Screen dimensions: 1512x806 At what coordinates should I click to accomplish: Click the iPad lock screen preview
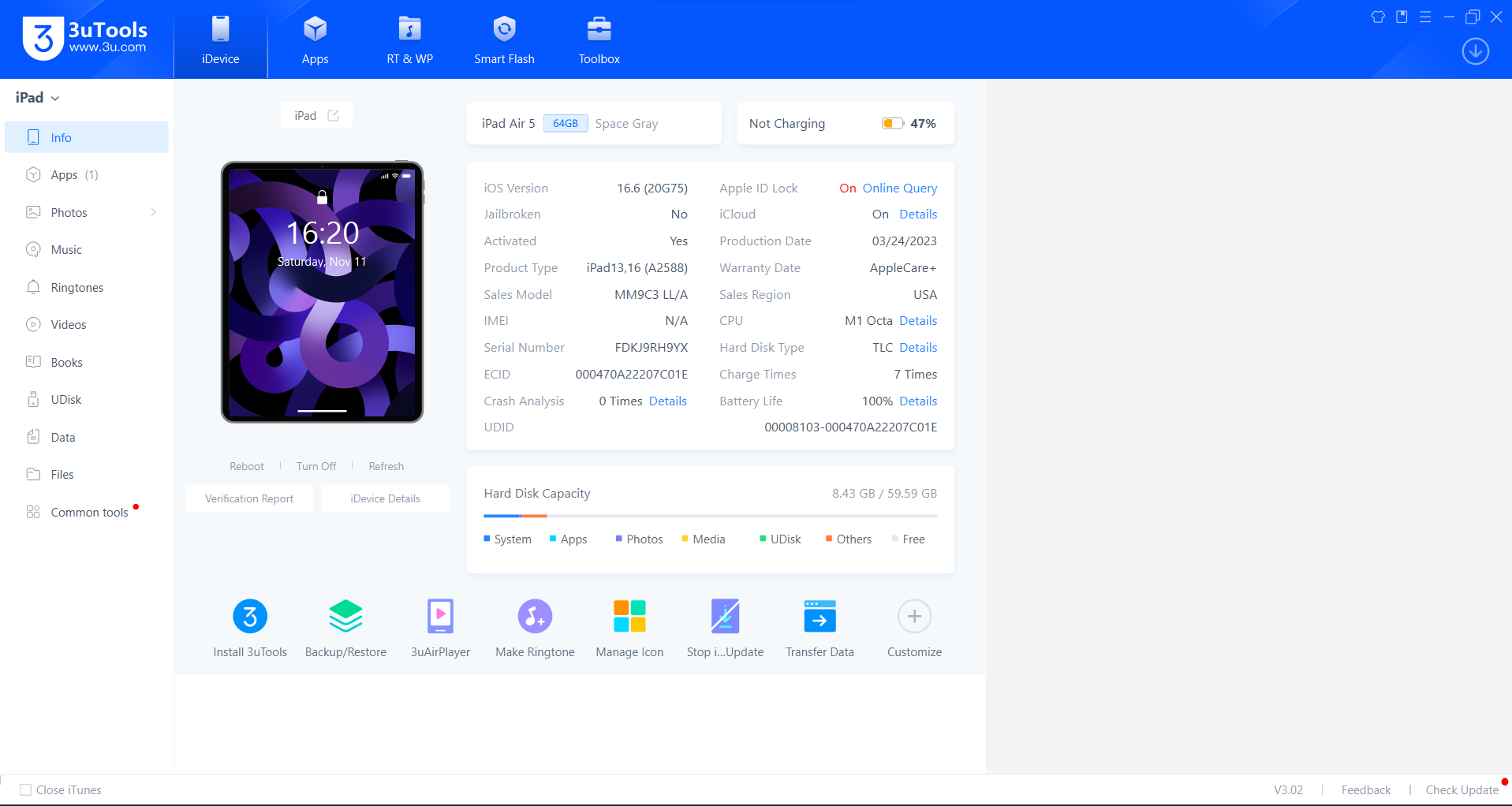coord(322,292)
